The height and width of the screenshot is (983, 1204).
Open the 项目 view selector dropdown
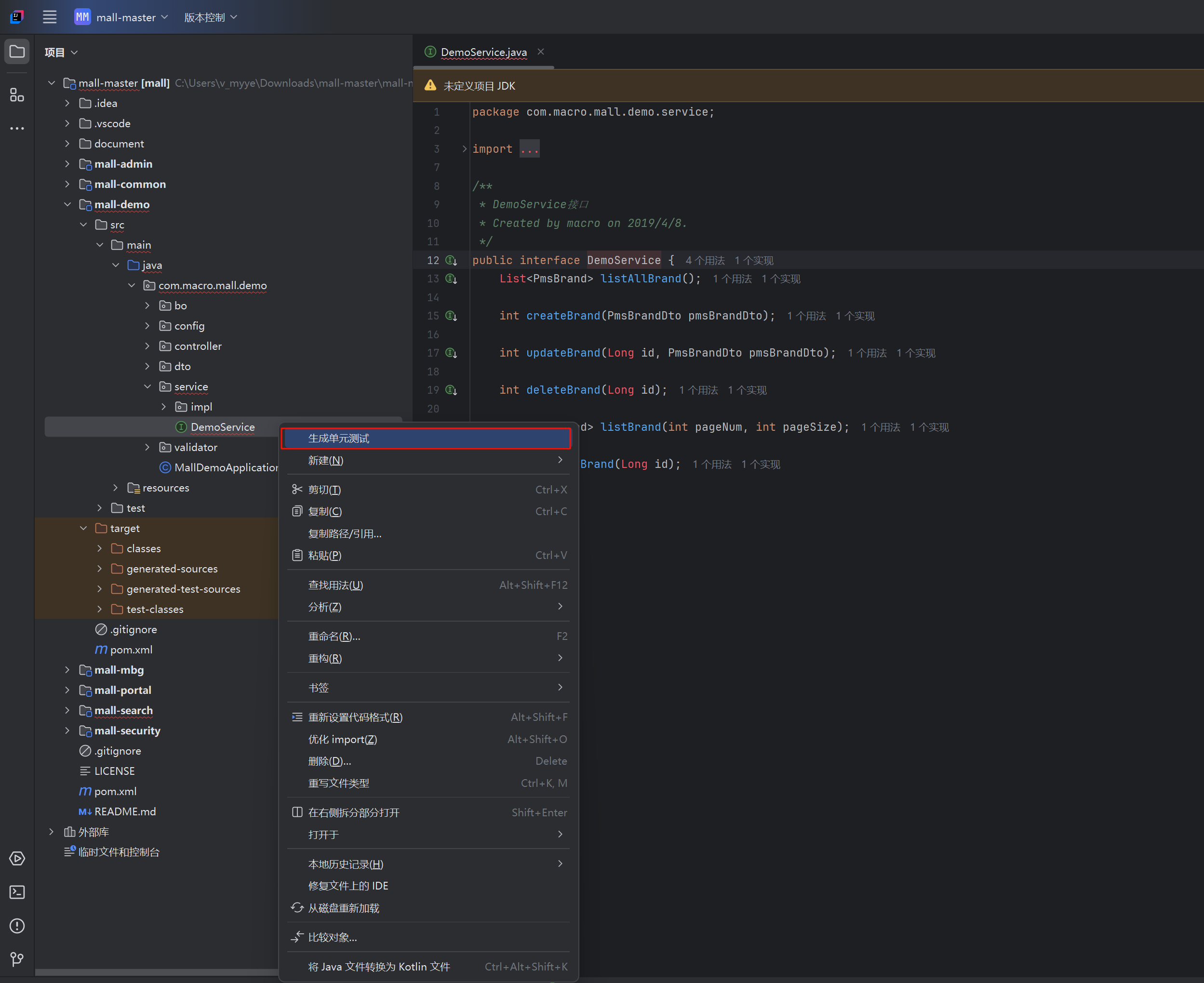[x=61, y=52]
